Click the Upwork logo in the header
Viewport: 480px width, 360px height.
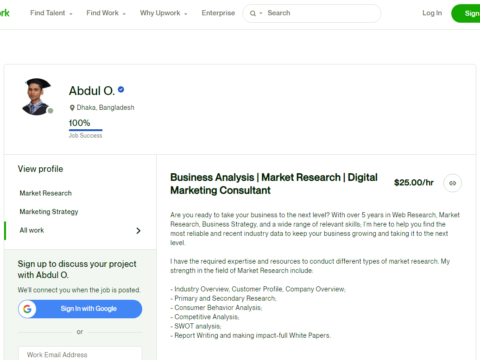pos(4,13)
